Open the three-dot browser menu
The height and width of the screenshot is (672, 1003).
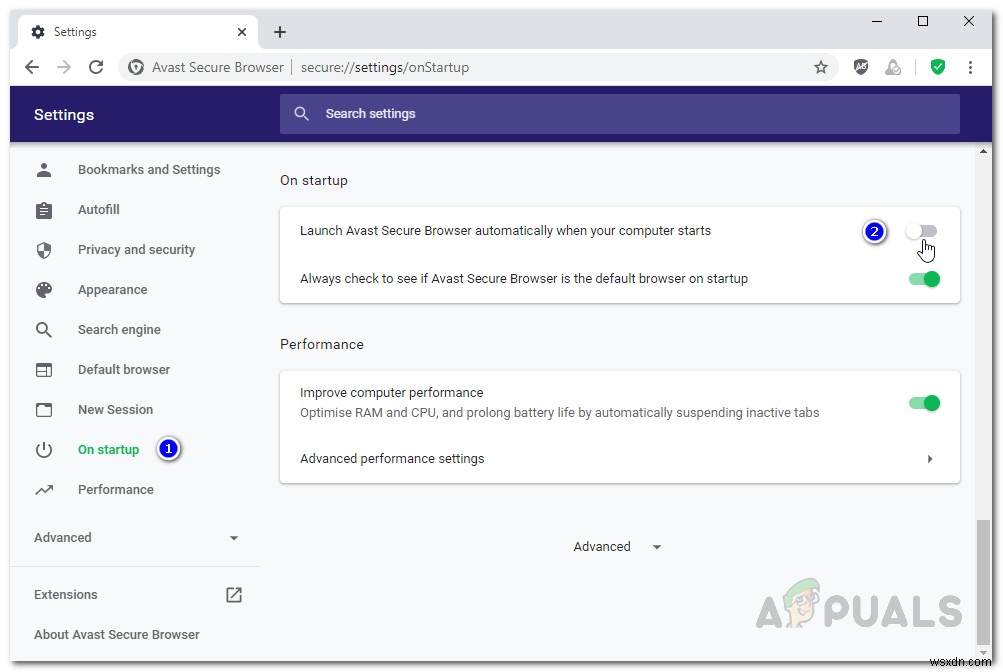tap(971, 67)
